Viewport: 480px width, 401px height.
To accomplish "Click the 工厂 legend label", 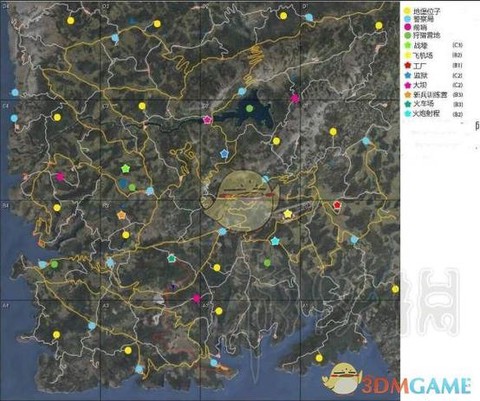I will point(419,66).
